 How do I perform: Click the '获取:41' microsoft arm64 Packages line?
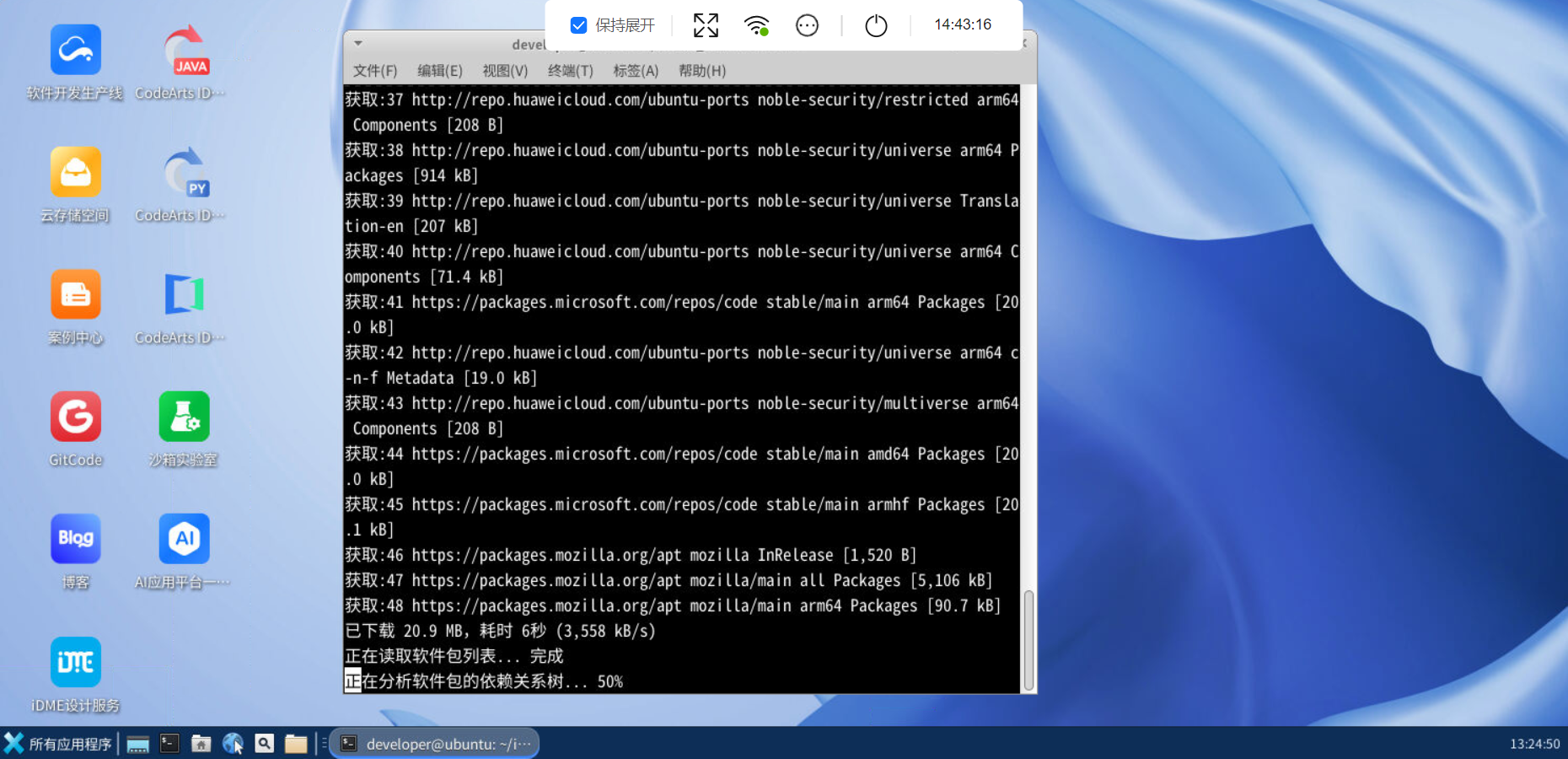pos(682,315)
